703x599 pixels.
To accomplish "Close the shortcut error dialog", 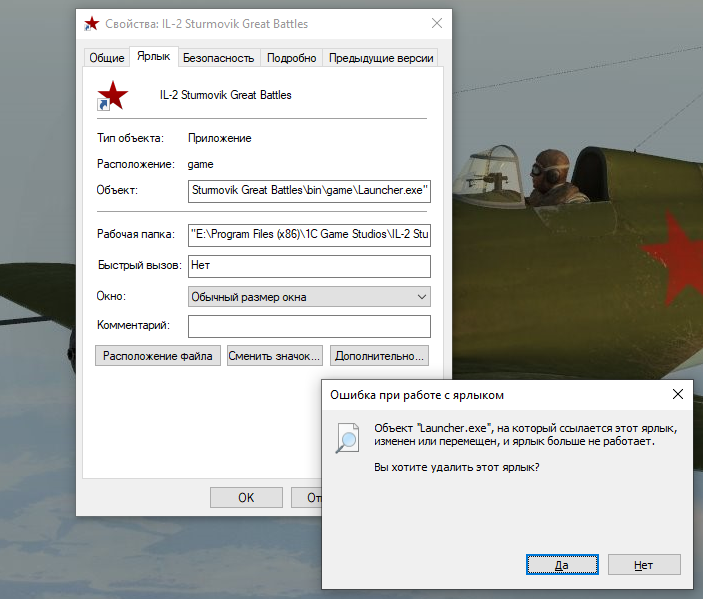I will pos(678,394).
